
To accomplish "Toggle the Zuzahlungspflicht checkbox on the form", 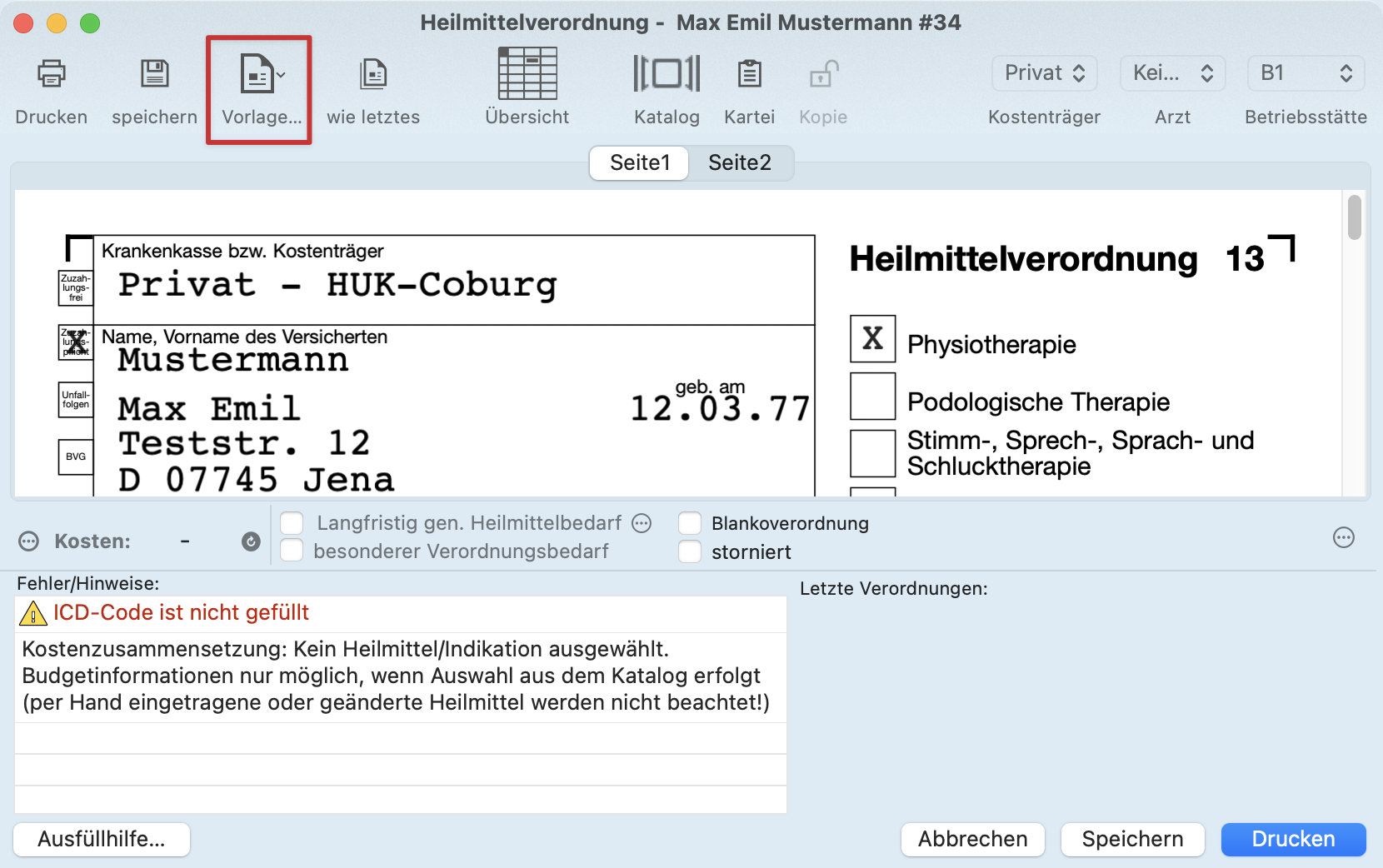I will click(76, 342).
